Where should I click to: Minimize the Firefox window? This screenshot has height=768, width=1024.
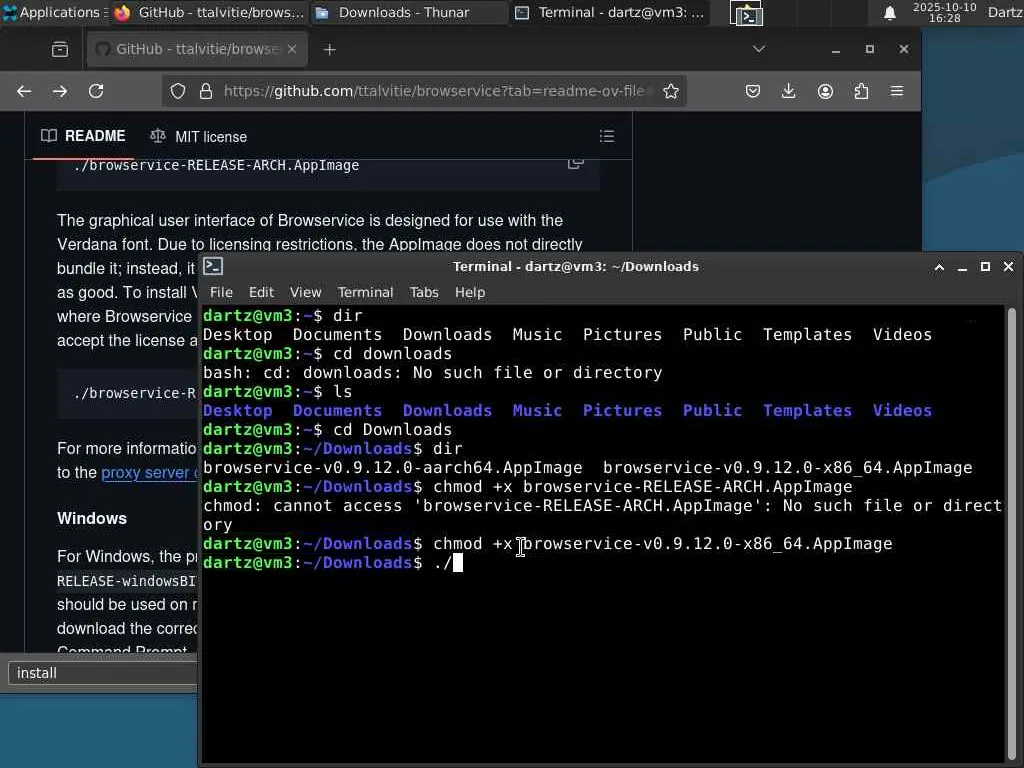click(x=836, y=50)
